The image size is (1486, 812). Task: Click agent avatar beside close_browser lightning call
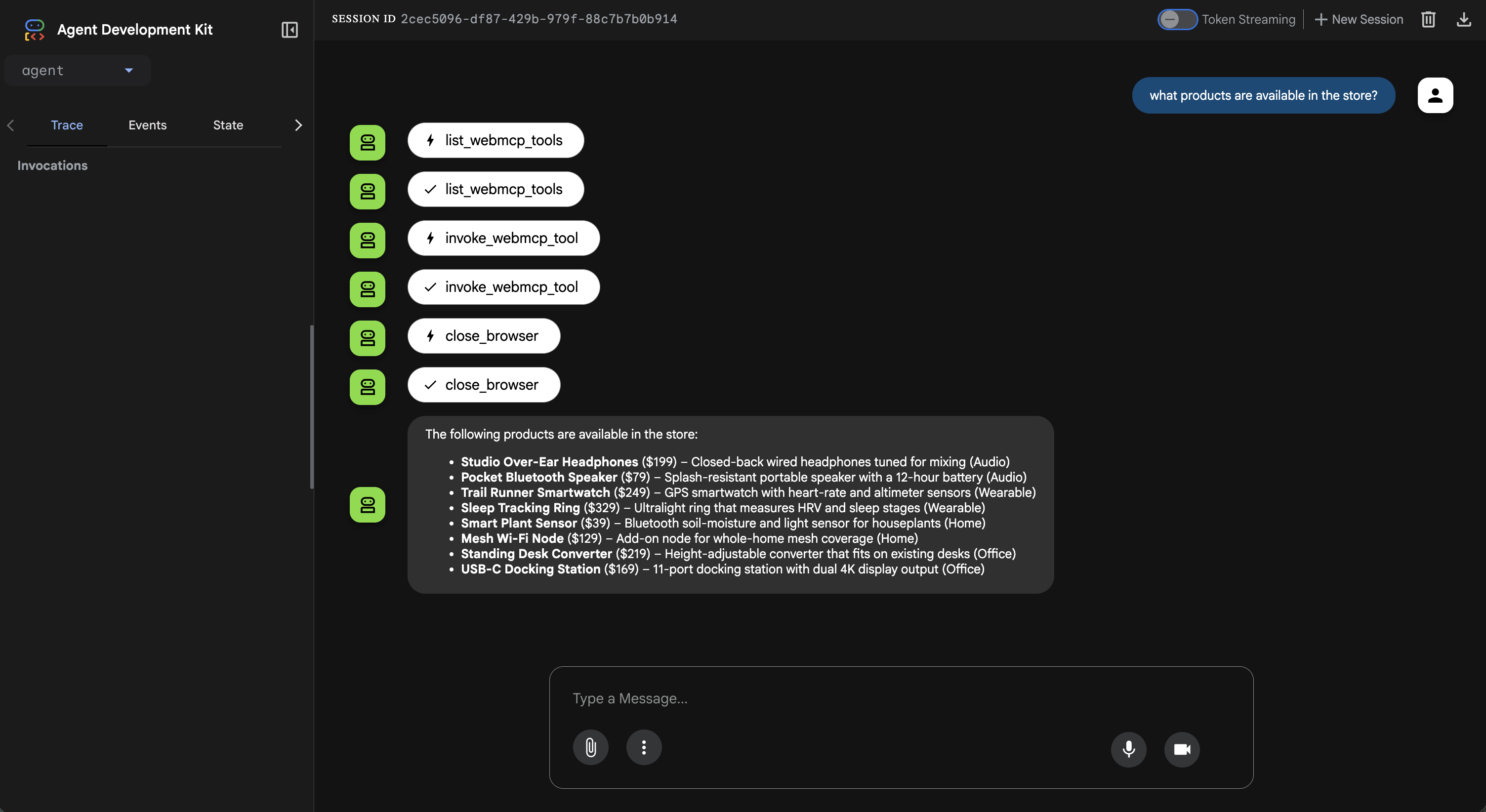[368, 338]
